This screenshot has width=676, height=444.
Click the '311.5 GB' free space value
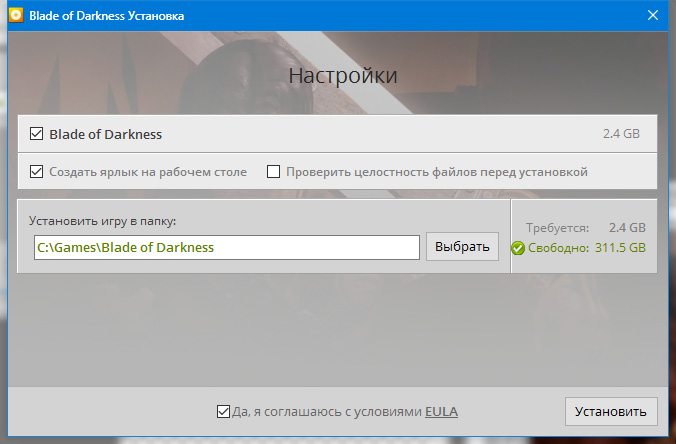(x=620, y=248)
